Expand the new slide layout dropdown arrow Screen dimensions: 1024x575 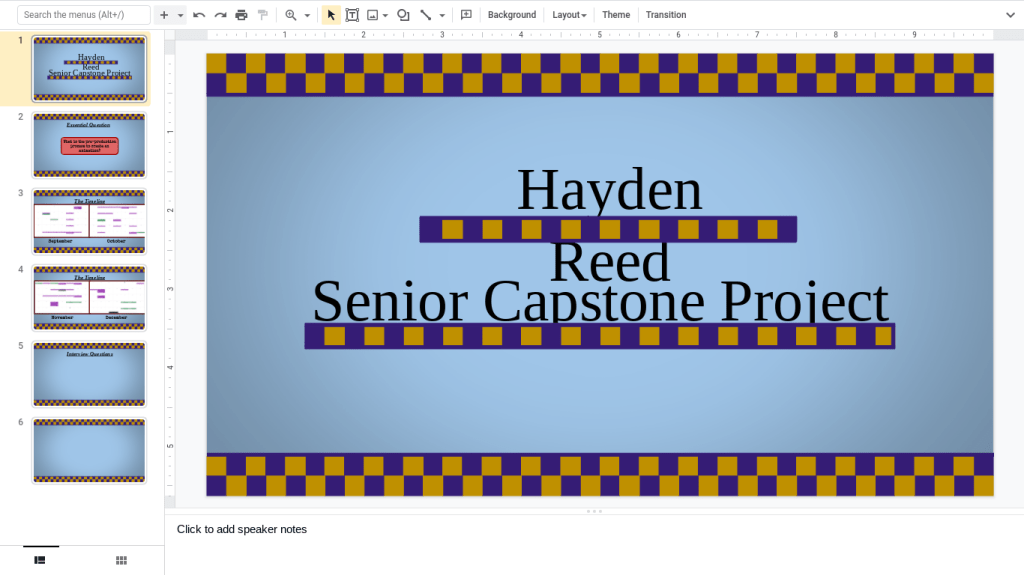click(181, 15)
